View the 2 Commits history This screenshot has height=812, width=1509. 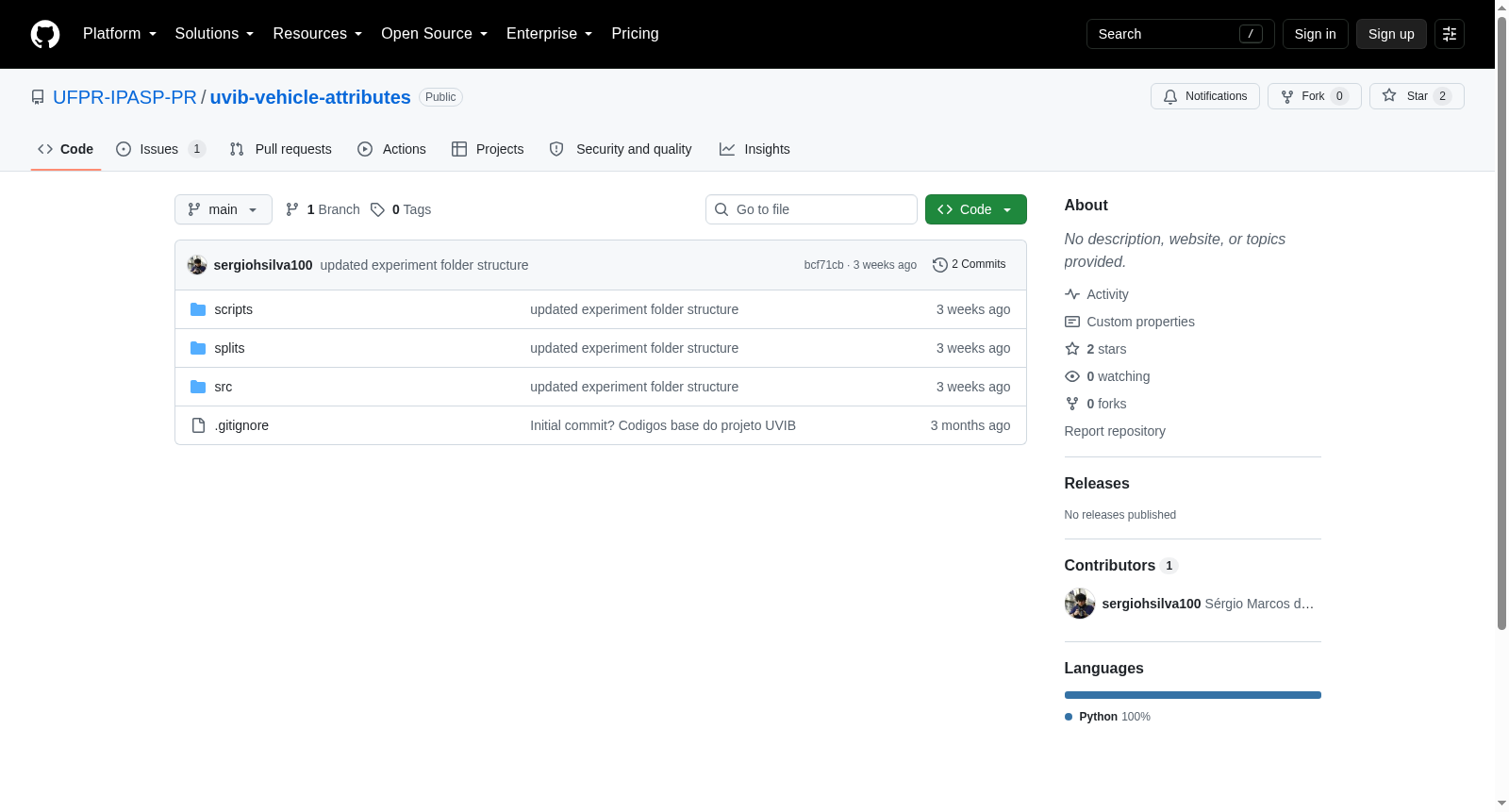(x=970, y=265)
